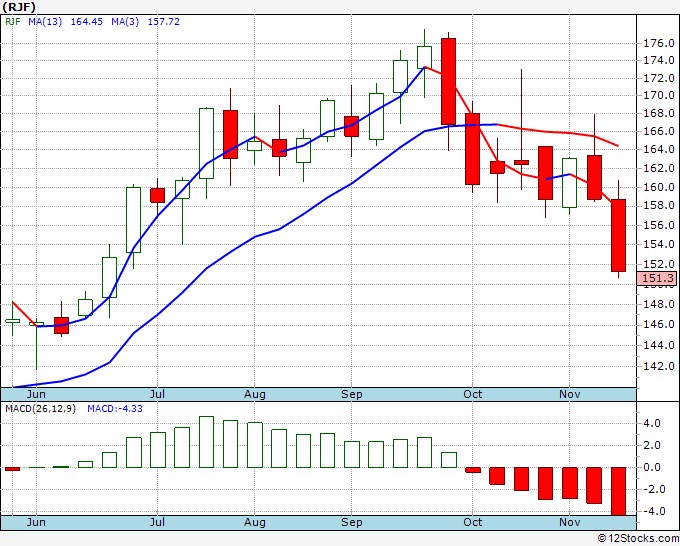Select the green RJF legend label

[x=13, y=21]
